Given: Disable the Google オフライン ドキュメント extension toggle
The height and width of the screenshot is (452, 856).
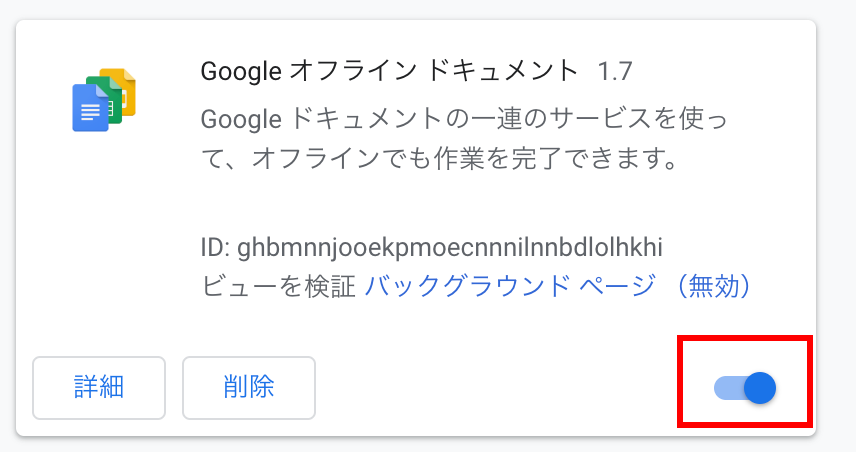Looking at the screenshot, I should pos(745,388).
